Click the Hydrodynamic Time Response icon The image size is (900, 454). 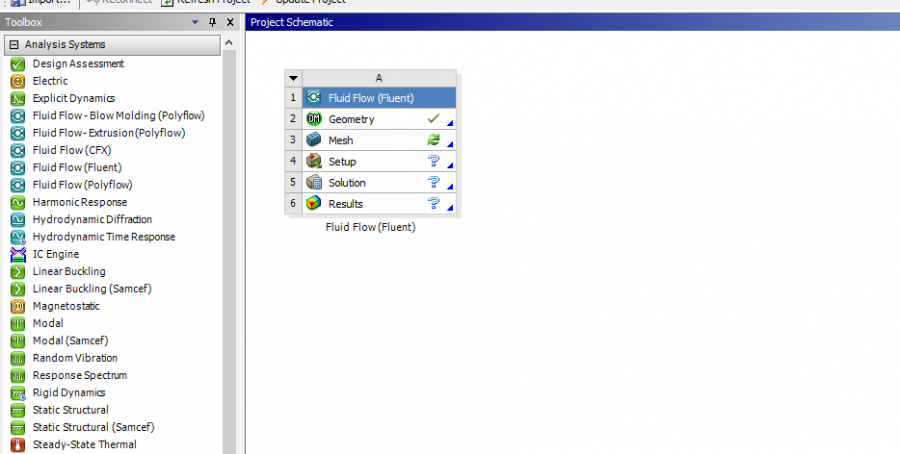click(18, 237)
